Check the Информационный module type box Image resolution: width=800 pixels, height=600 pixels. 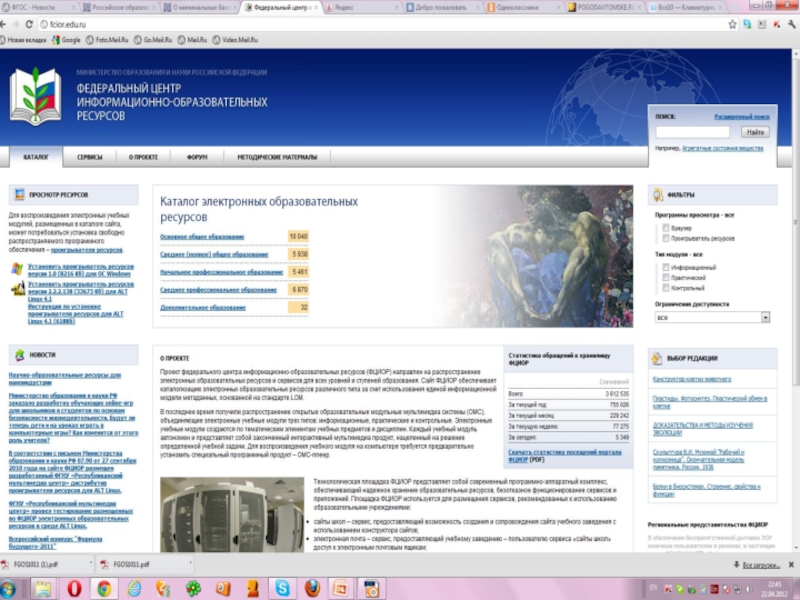(665, 267)
